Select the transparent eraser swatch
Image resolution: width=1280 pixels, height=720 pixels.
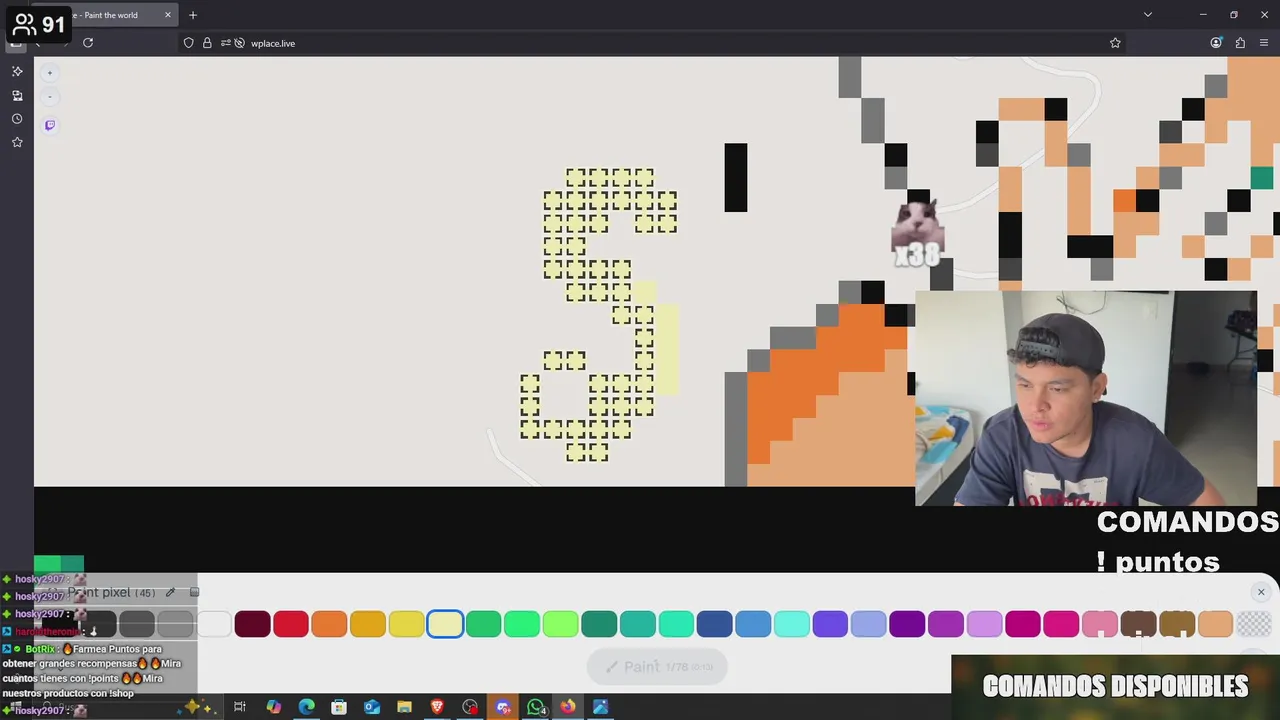coord(1253,624)
